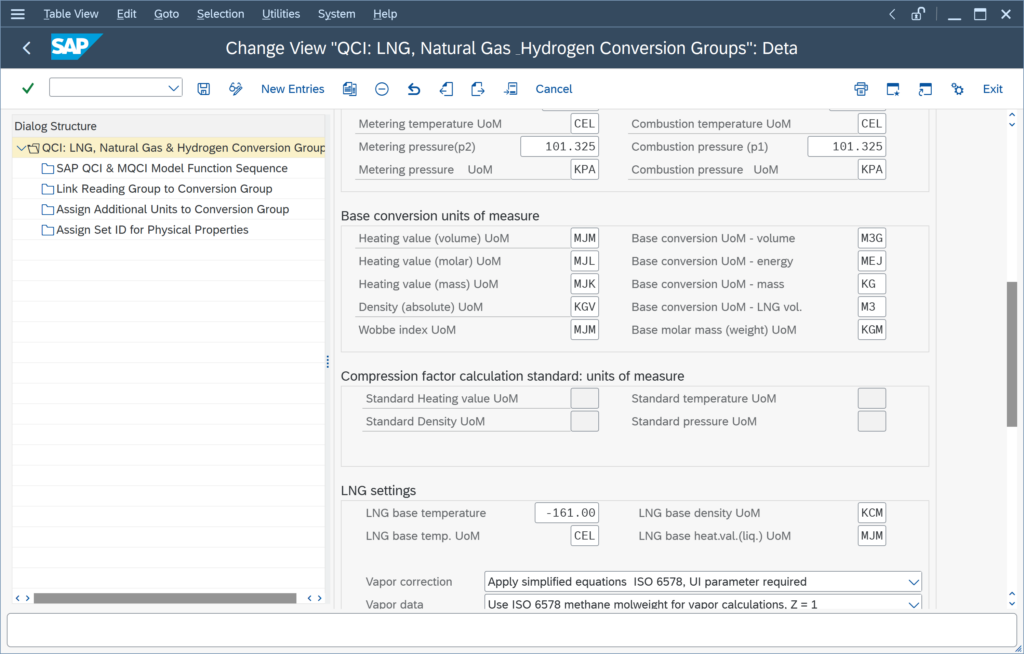Click the display/change toggle pencil icon
This screenshot has height=654, width=1024.
[x=236, y=89]
